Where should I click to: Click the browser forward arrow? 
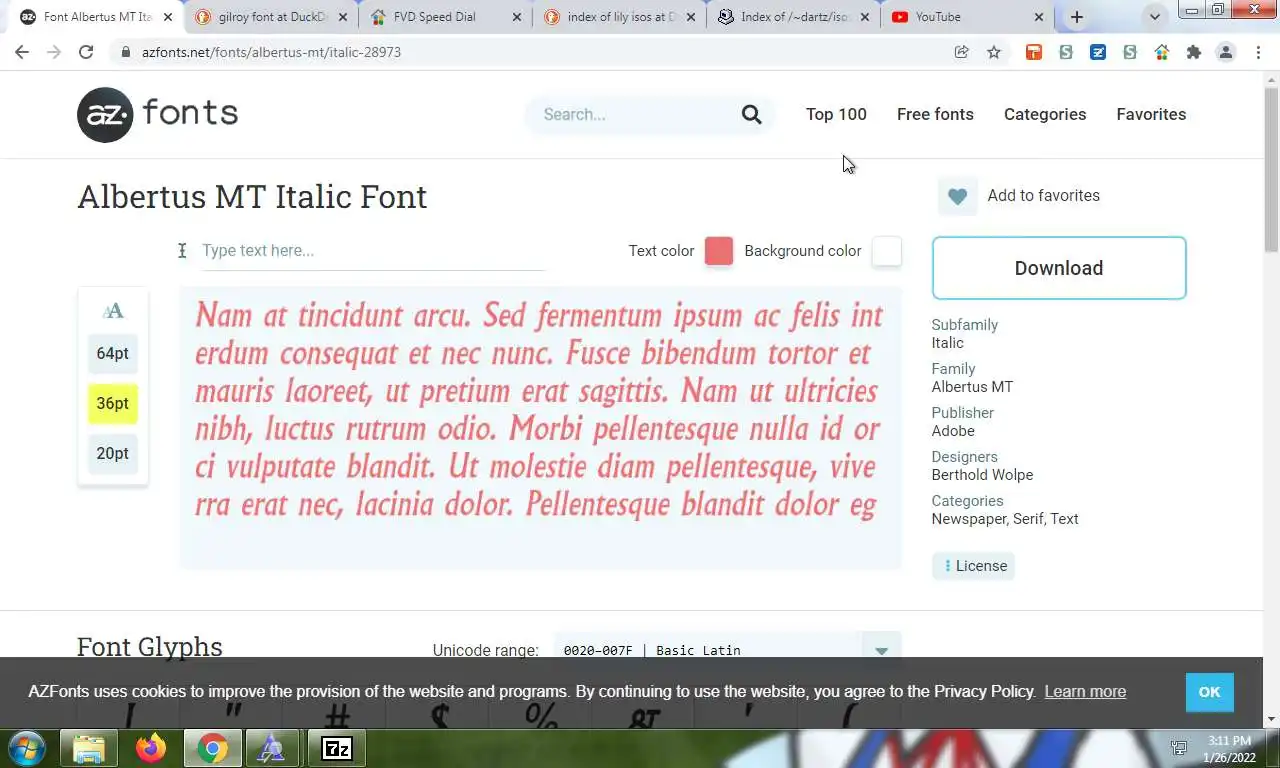pyautogui.click(x=54, y=52)
